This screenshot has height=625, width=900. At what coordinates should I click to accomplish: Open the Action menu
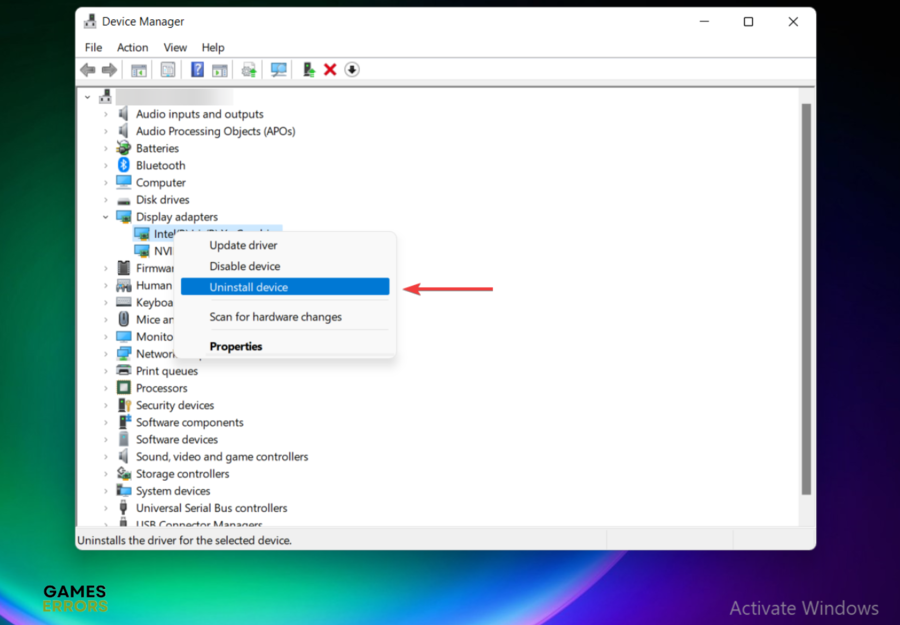pos(132,47)
